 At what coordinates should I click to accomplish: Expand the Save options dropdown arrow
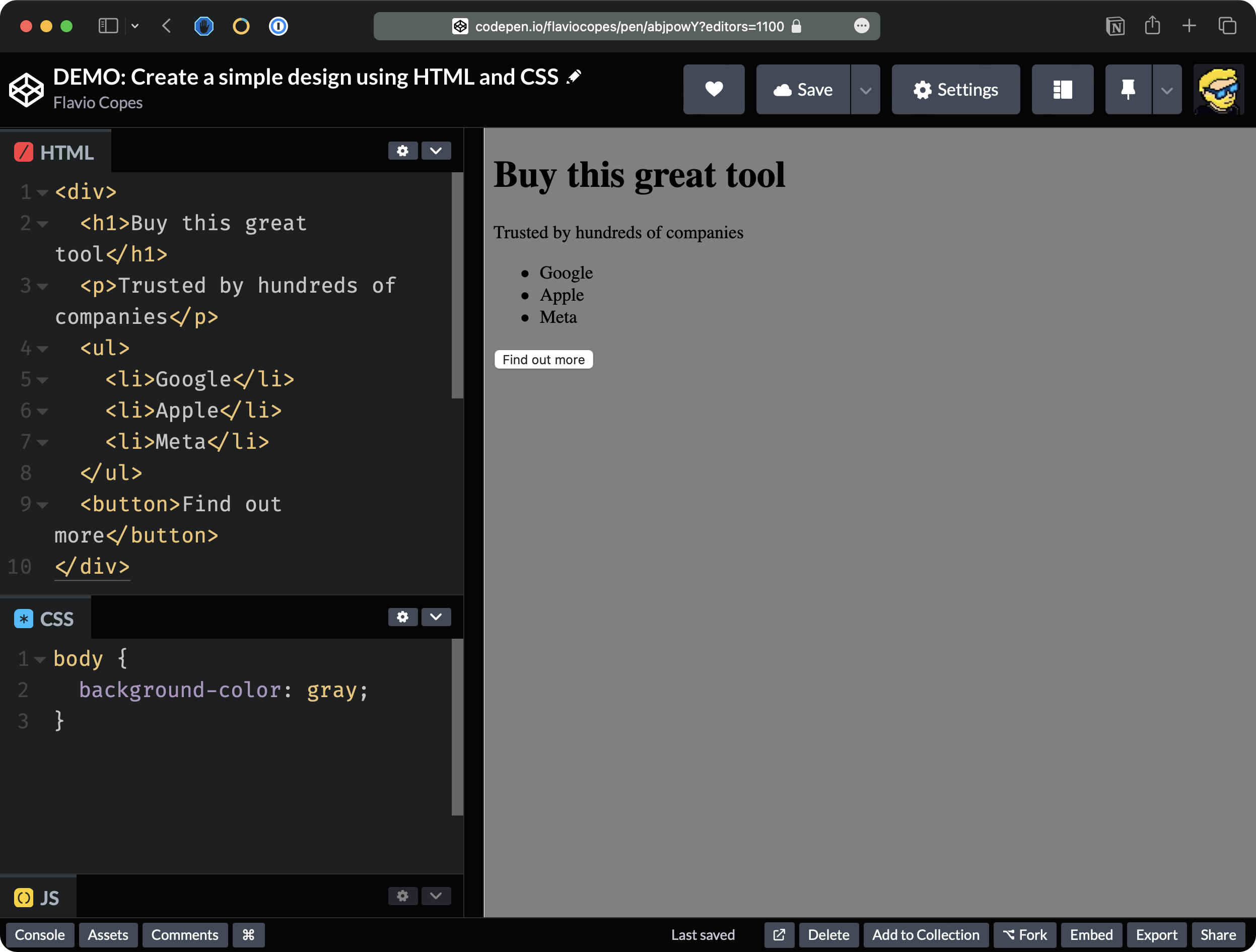click(x=865, y=90)
